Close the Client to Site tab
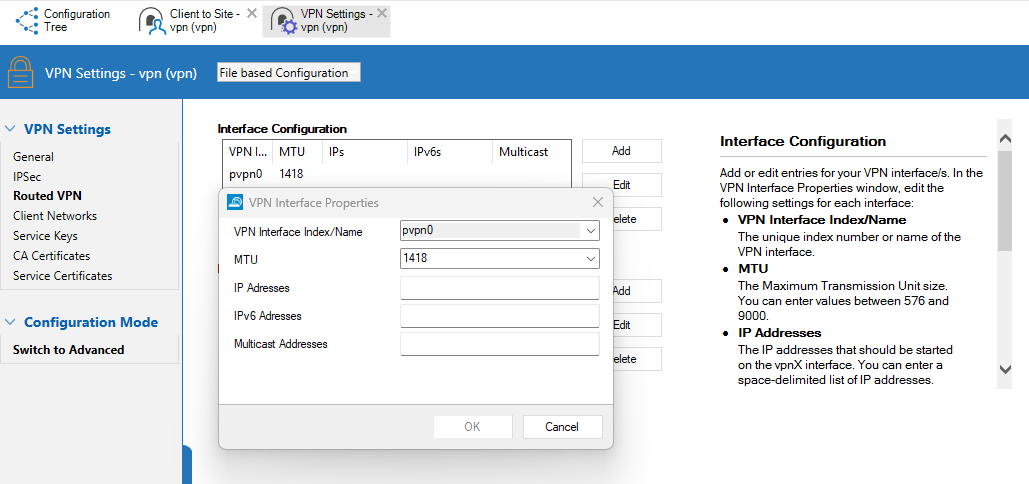This screenshot has height=484, width=1029. 252,13
